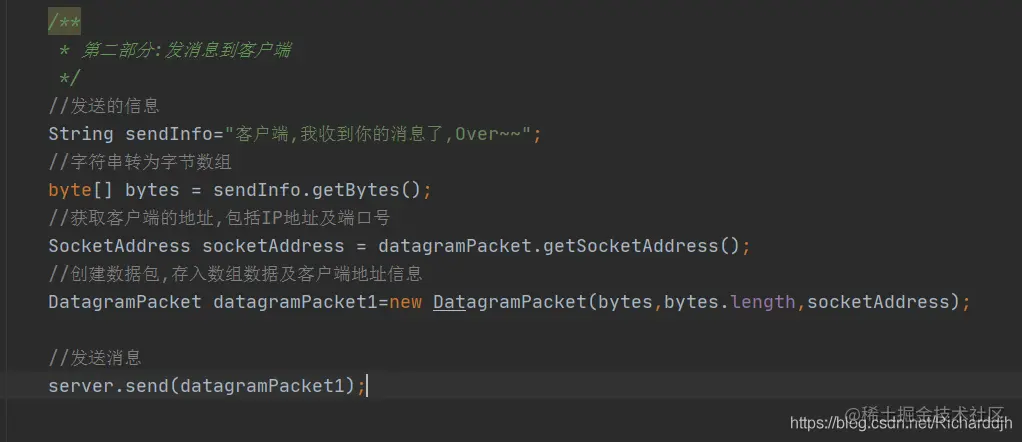
Task: Click the comment '//获取客户端的地址,包括IP地址及端口号'
Action: pos(220,218)
